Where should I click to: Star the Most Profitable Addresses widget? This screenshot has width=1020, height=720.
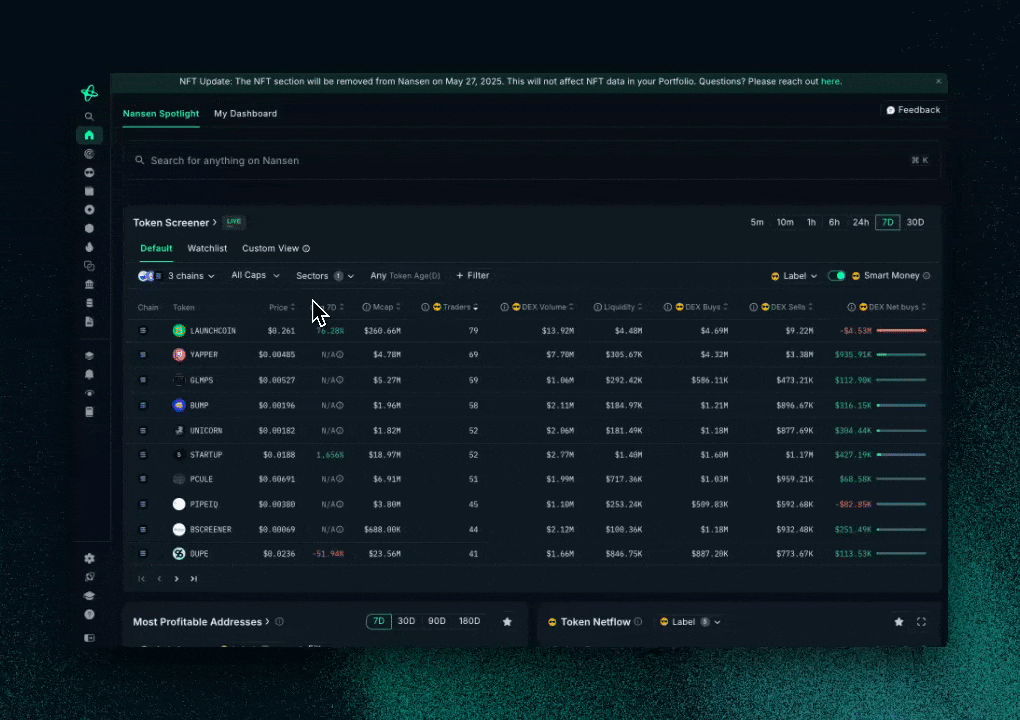507,622
